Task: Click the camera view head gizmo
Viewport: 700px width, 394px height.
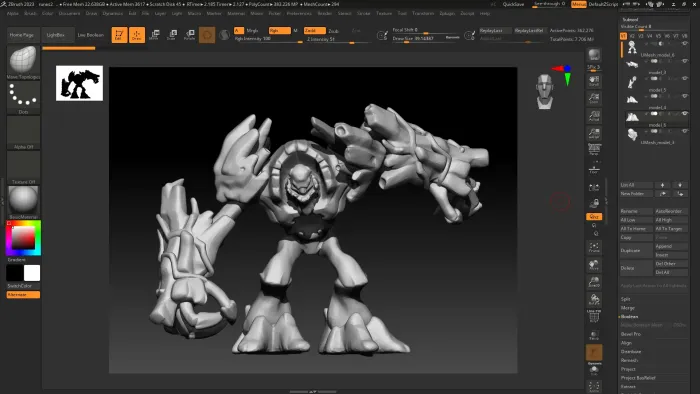Action: pyautogui.click(x=545, y=91)
